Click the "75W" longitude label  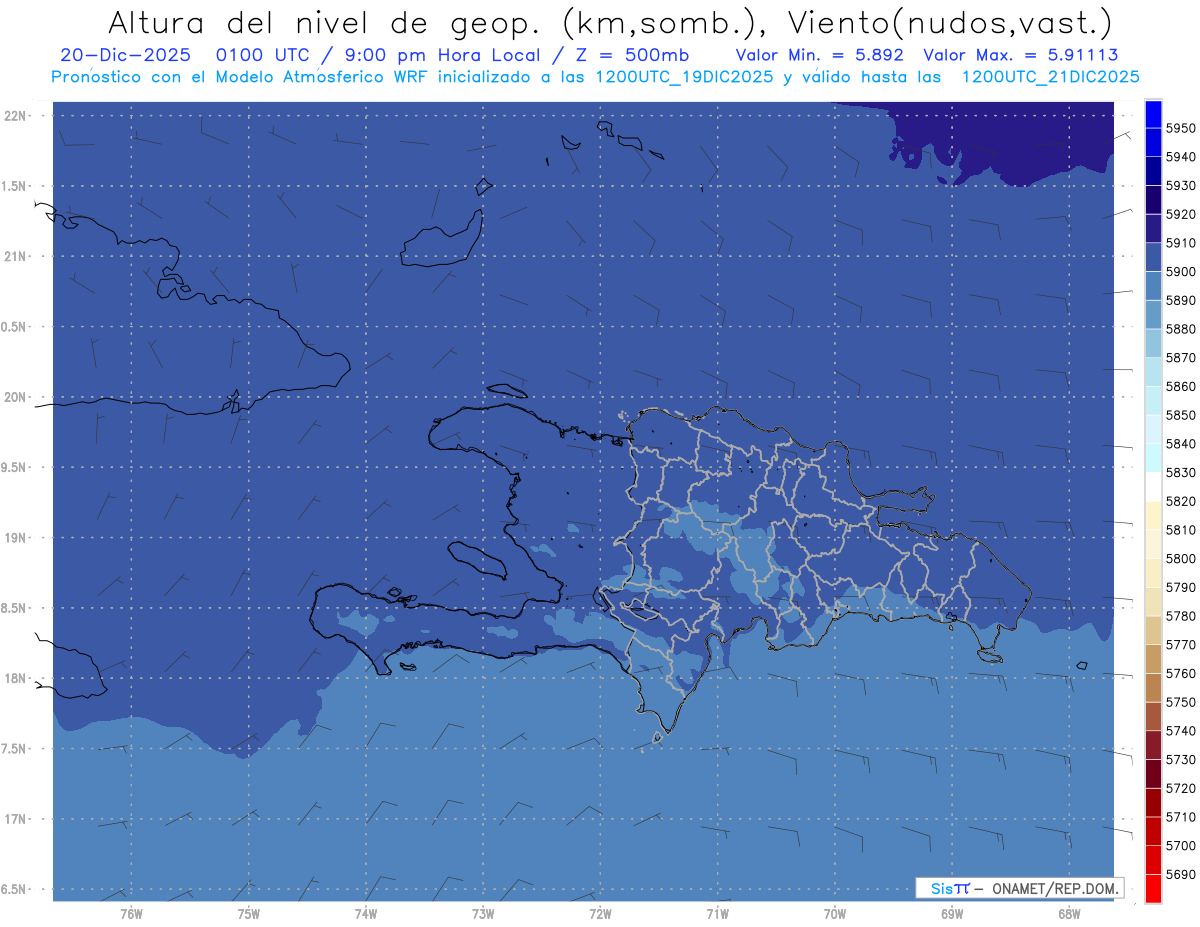tap(248, 913)
